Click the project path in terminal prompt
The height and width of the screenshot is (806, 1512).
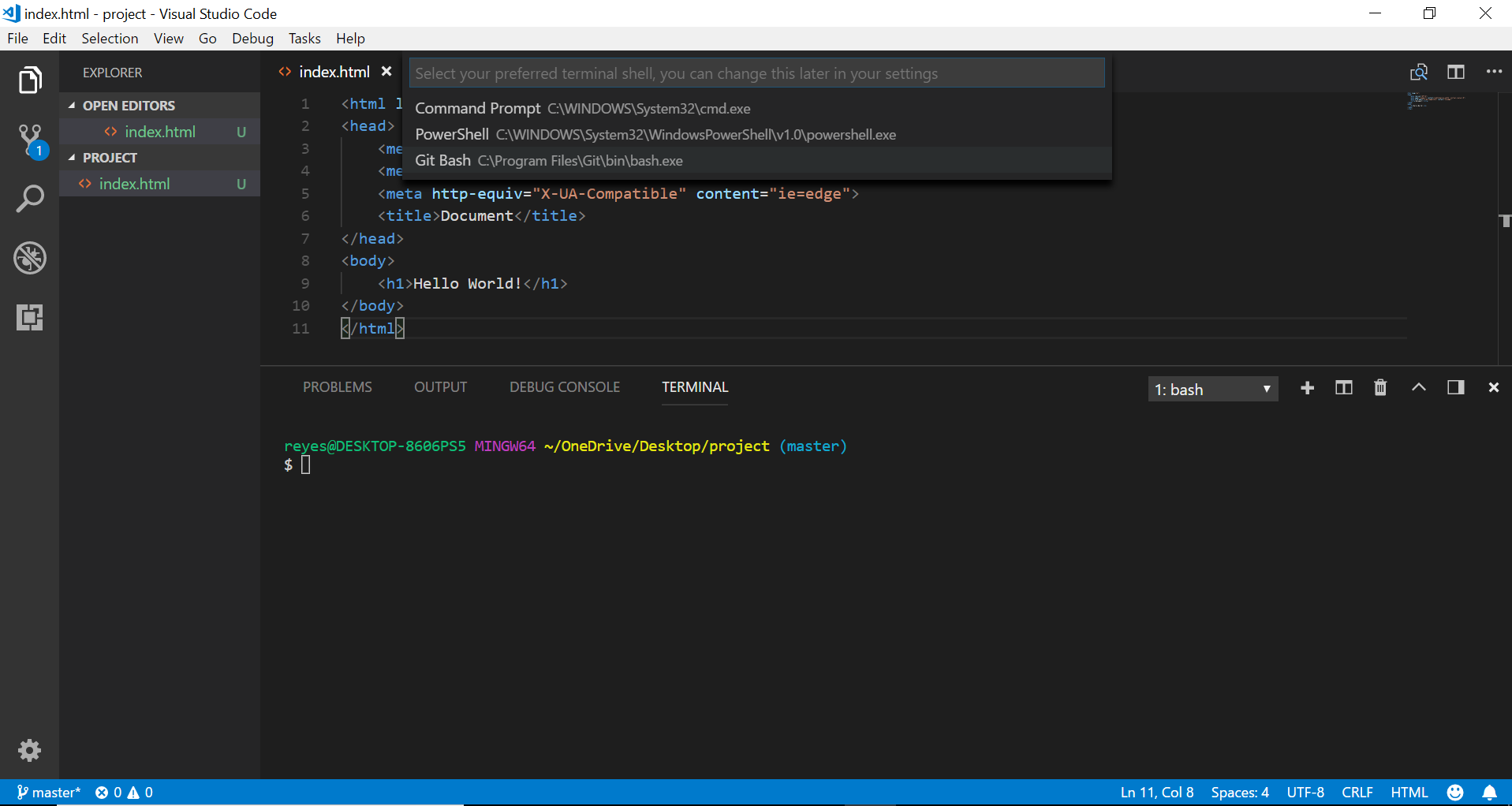[x=657, y=446]
